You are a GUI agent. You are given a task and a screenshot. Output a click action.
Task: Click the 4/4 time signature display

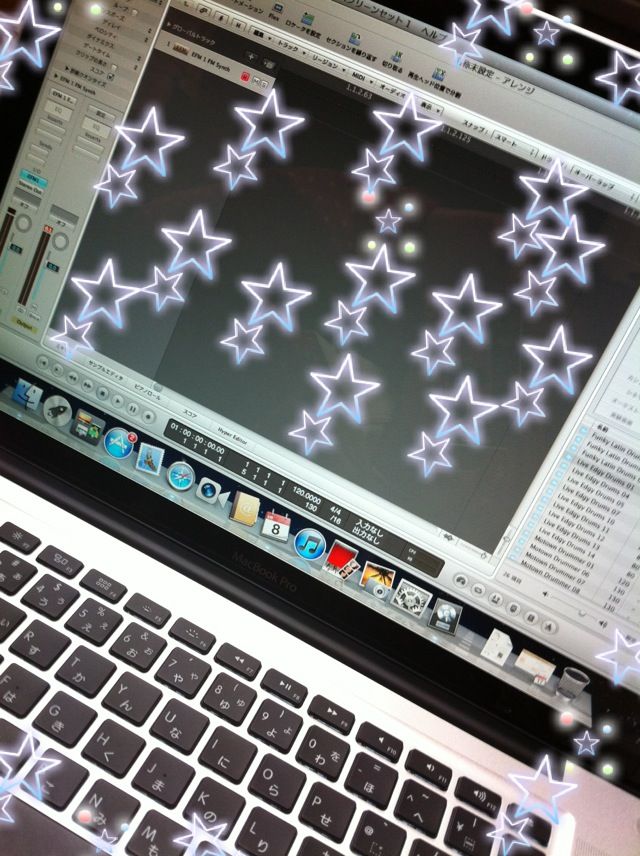tap(335, 512)
